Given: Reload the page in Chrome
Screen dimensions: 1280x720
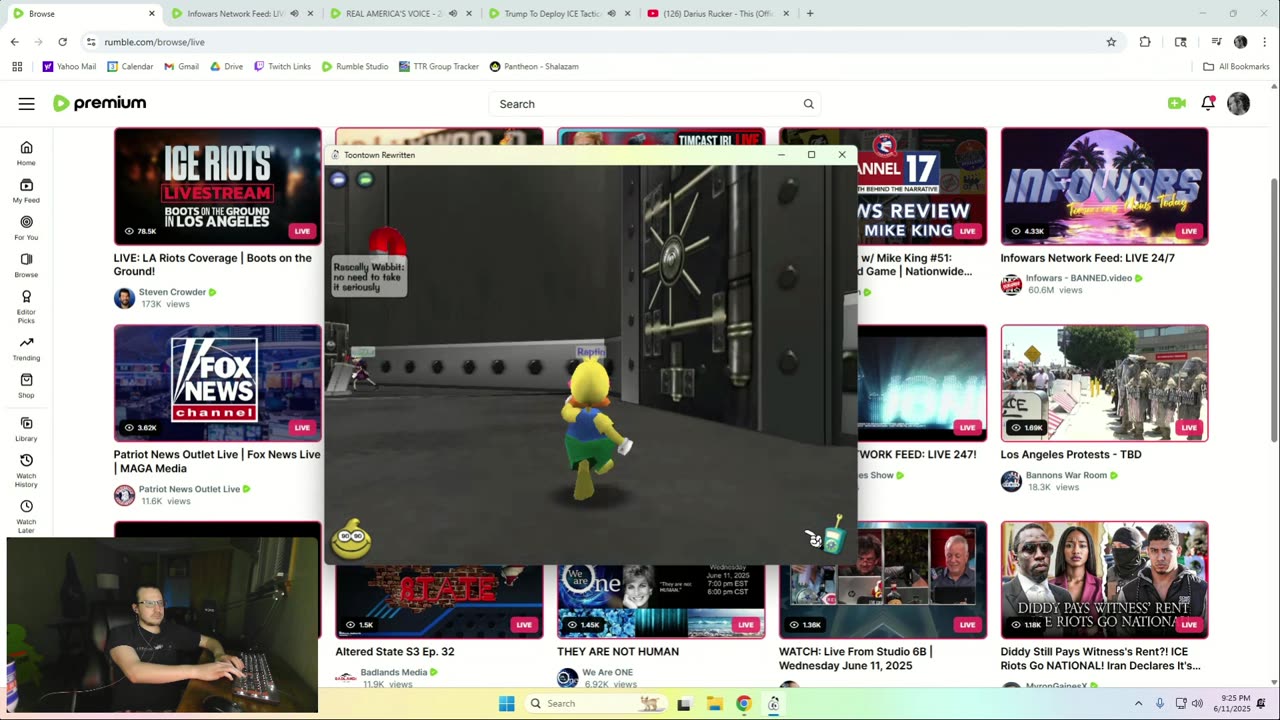Looking at the screenshot, I should (x=62, y=42).
